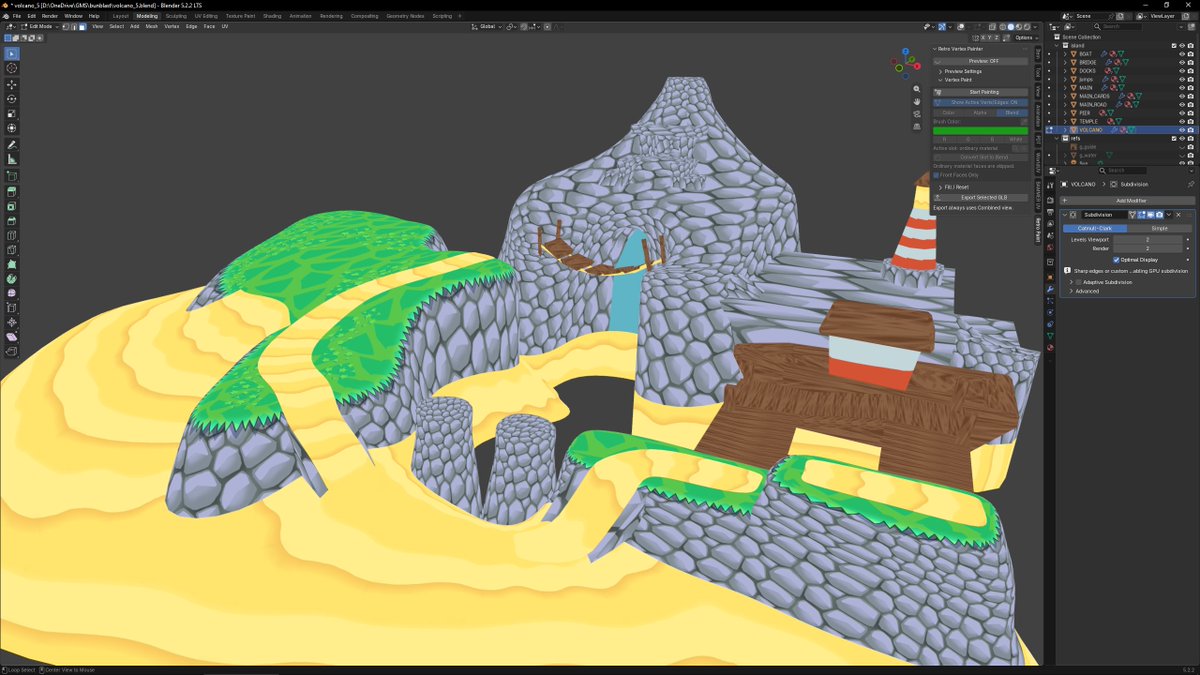Screen dimensions: 1200x675
Task: Toggle camera view icon in viewport
Action: (917, 114)
